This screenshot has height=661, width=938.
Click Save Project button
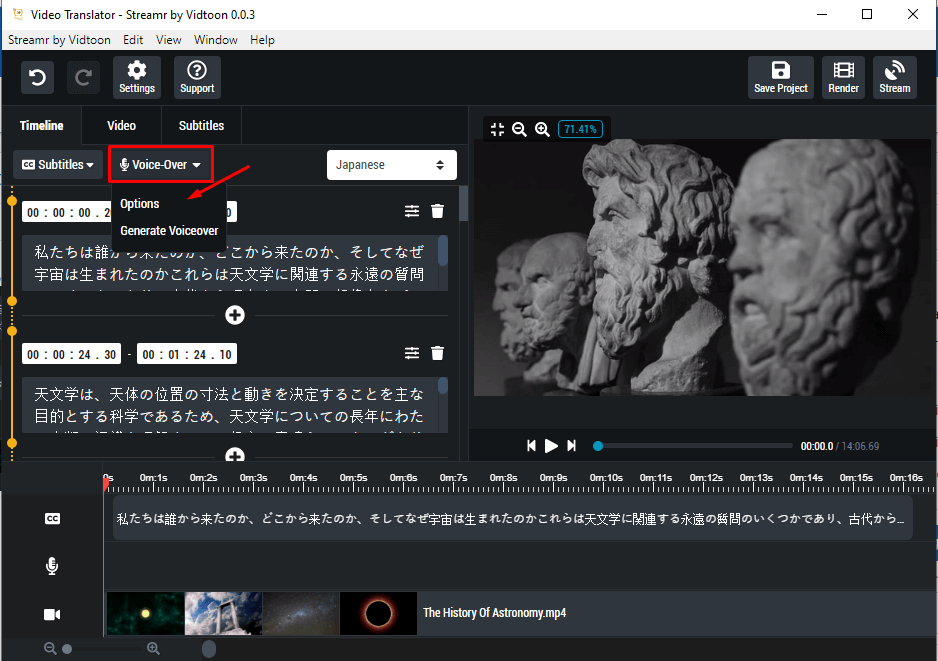point(781,77)
